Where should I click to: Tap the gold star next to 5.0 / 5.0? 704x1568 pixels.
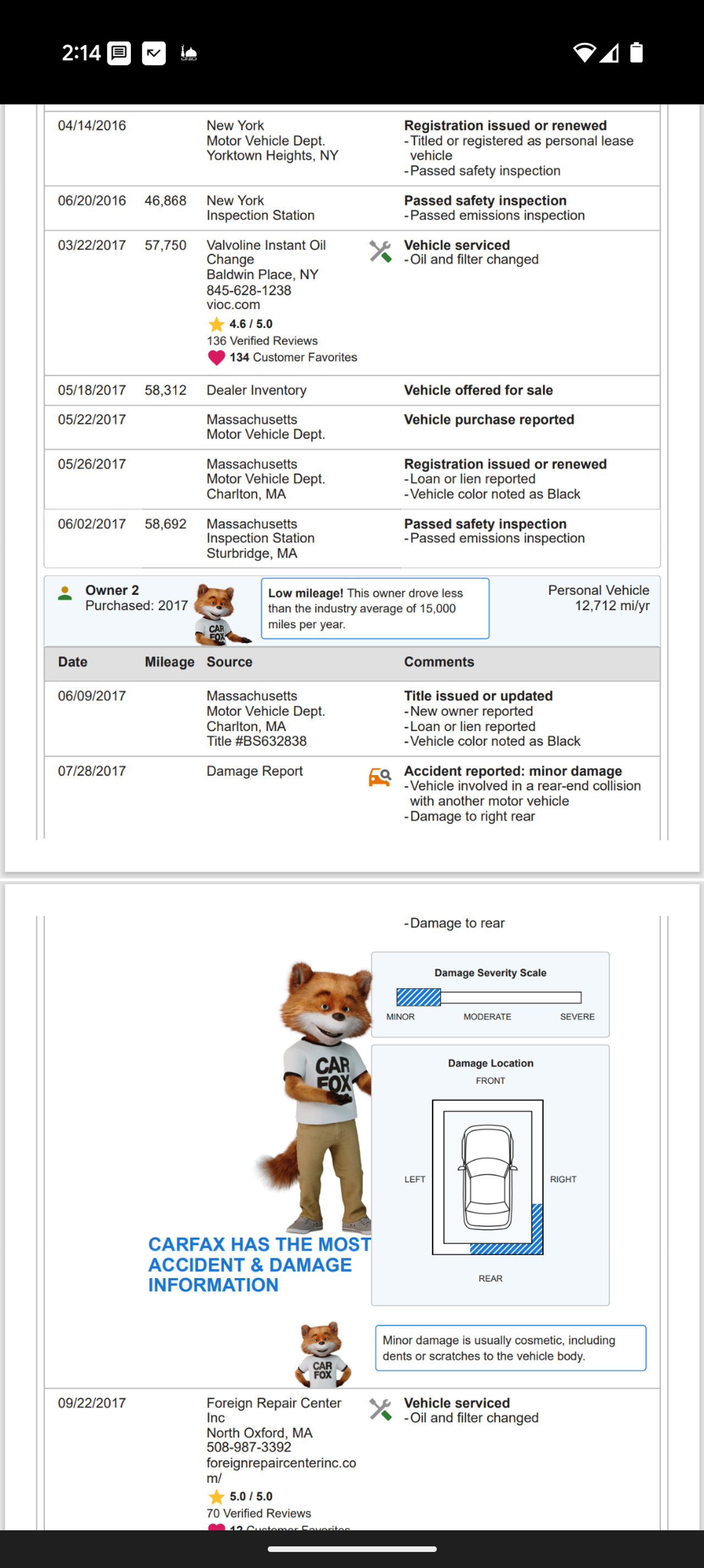click(216, 1496)
